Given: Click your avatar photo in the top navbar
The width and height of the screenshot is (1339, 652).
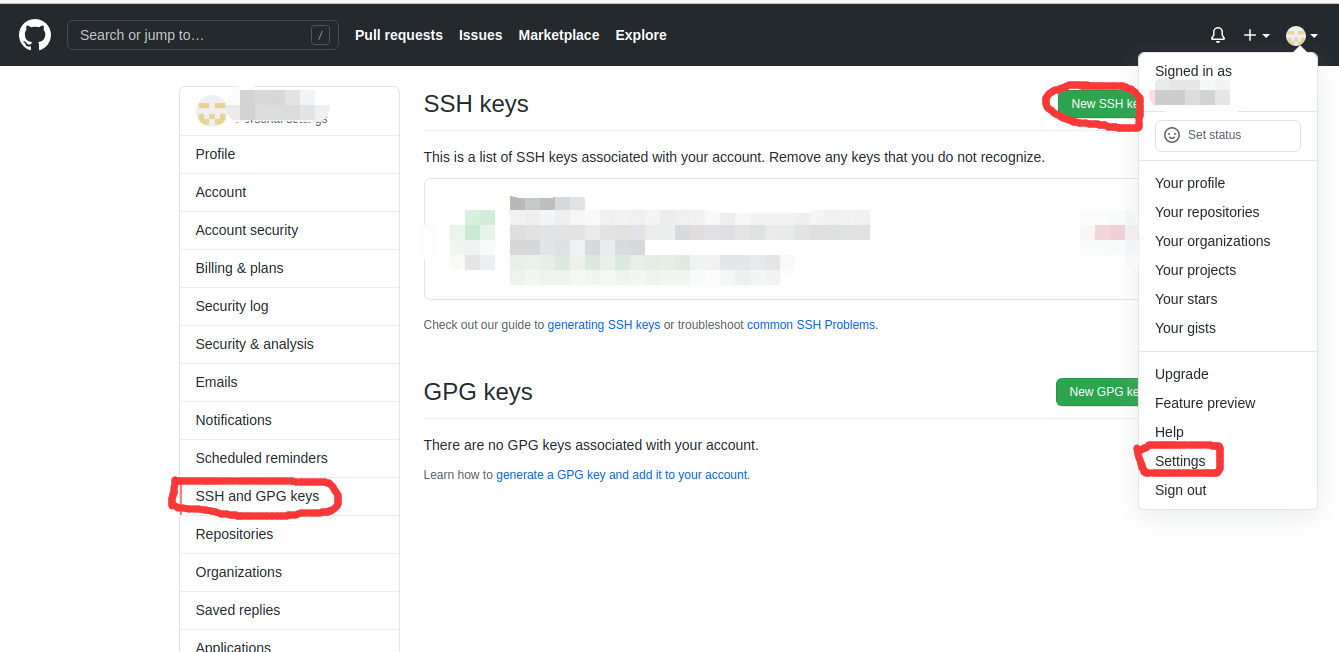Looking at the screenshot, I should click(x=1294, y=35).
